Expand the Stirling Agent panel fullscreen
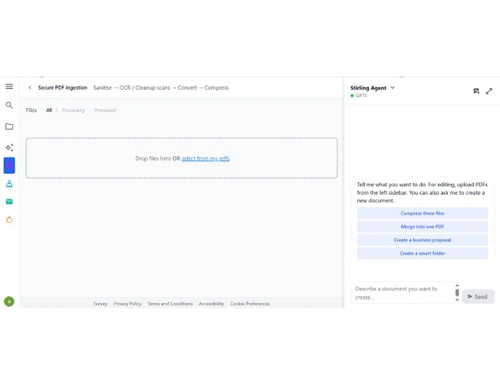Viewport: 500px width, 375px height. click(489, 91)
